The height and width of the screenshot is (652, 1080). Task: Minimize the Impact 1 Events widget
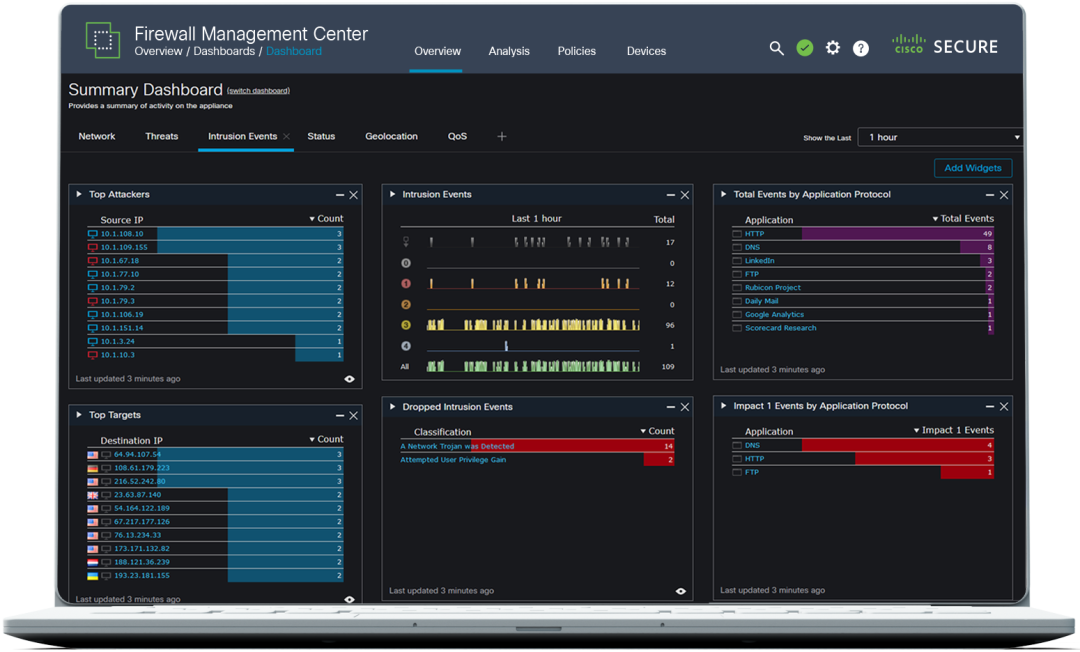990,407
